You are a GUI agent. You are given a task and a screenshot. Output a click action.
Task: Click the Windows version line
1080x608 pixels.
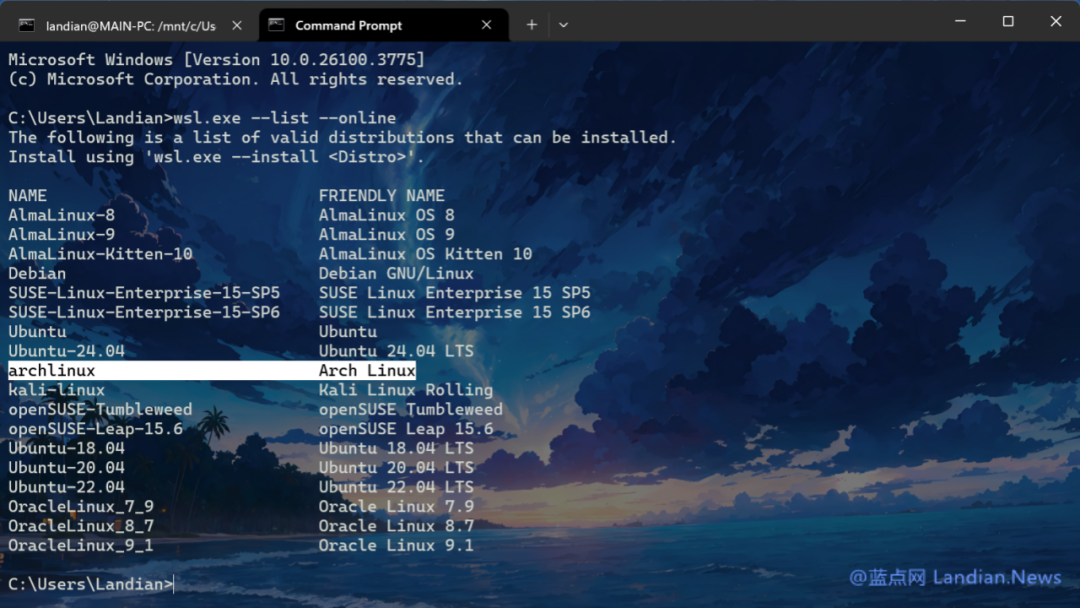(x=217, y=59)
